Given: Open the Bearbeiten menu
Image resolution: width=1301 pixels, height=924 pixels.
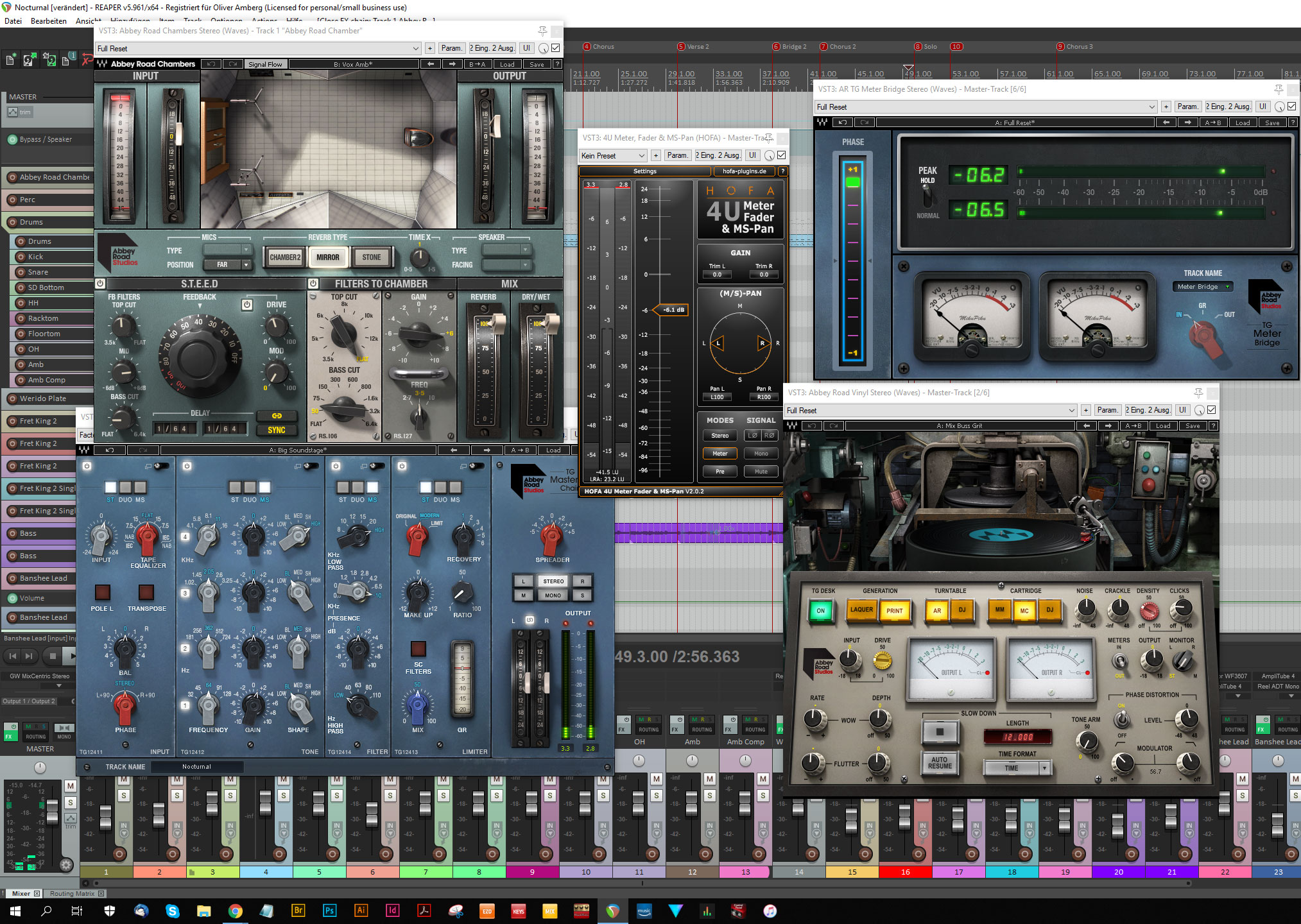Looking at the screenshot, I should click(x=49, y=21).
